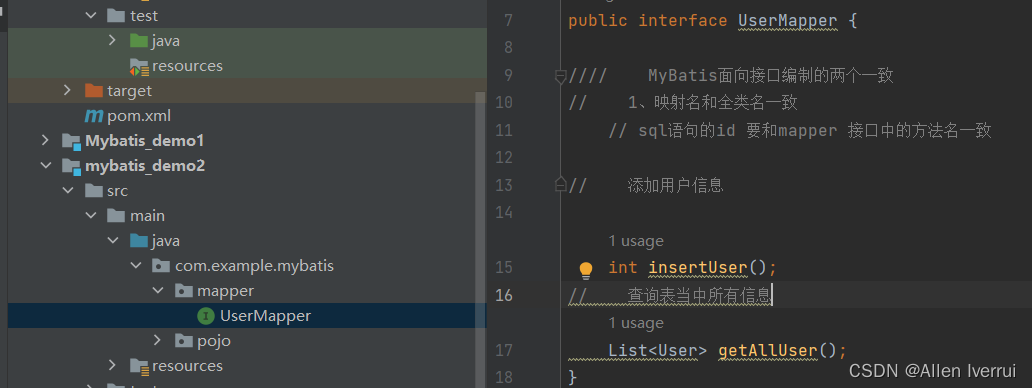Click the src folder icon

pyautogui.click(x=94, y=191)
